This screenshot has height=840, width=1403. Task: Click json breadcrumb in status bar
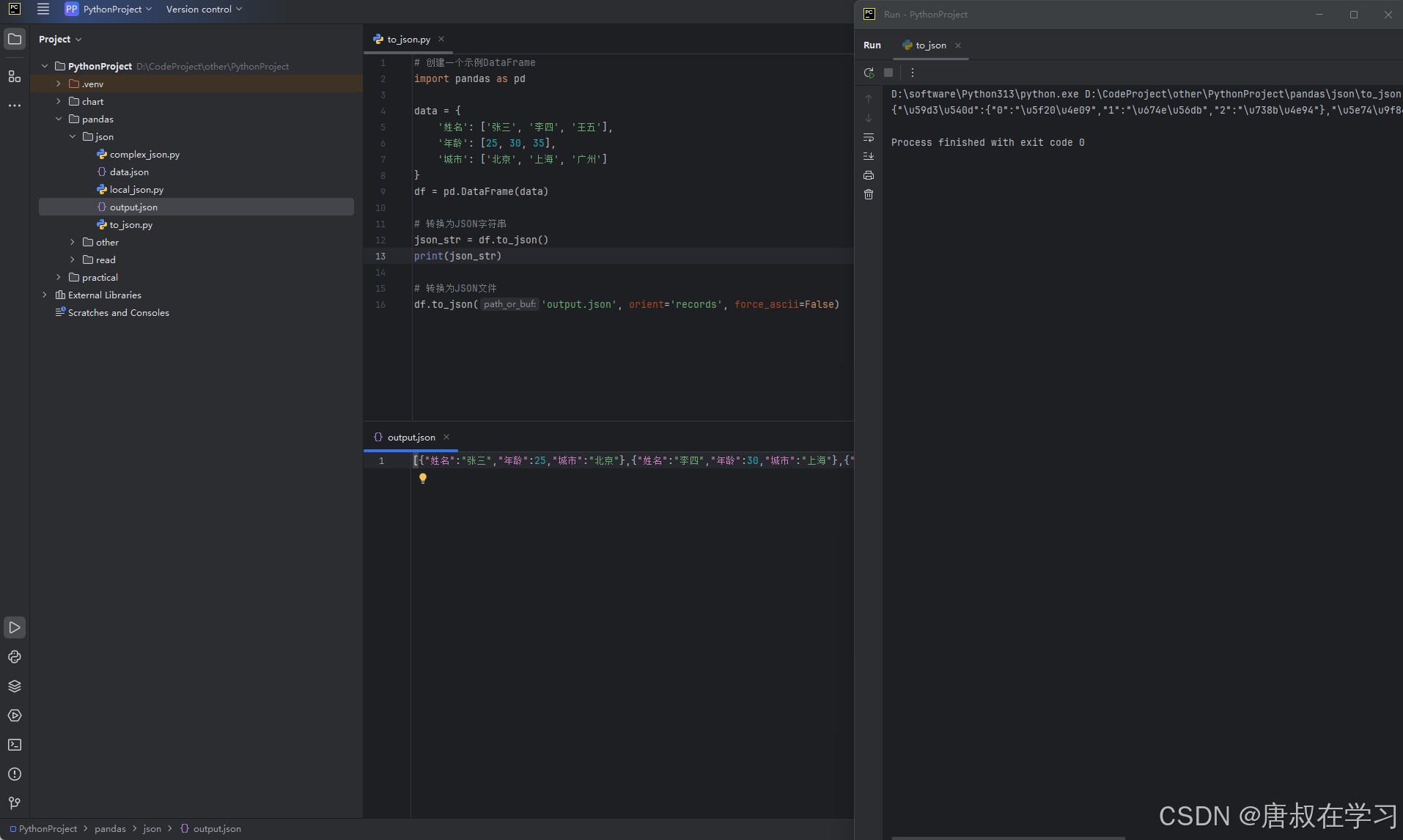[x=152, y=828]
